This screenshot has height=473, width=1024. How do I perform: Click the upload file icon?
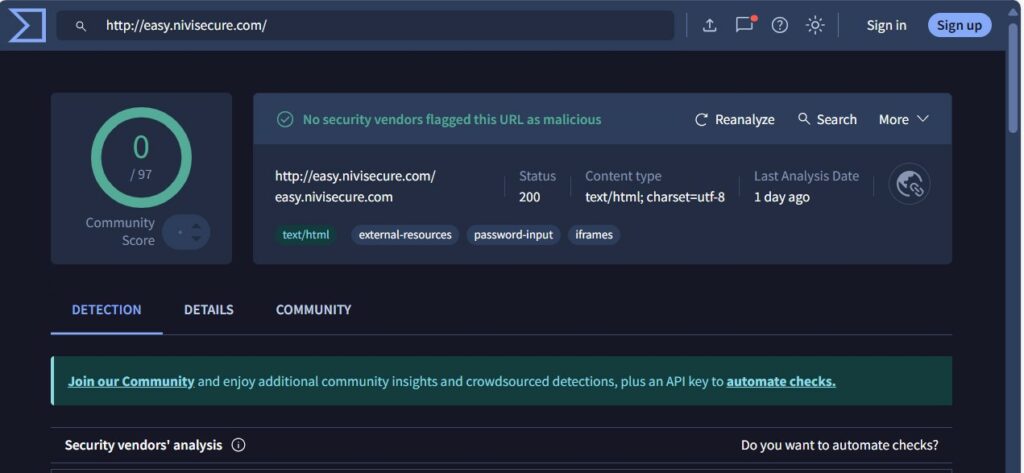[709, 25]
